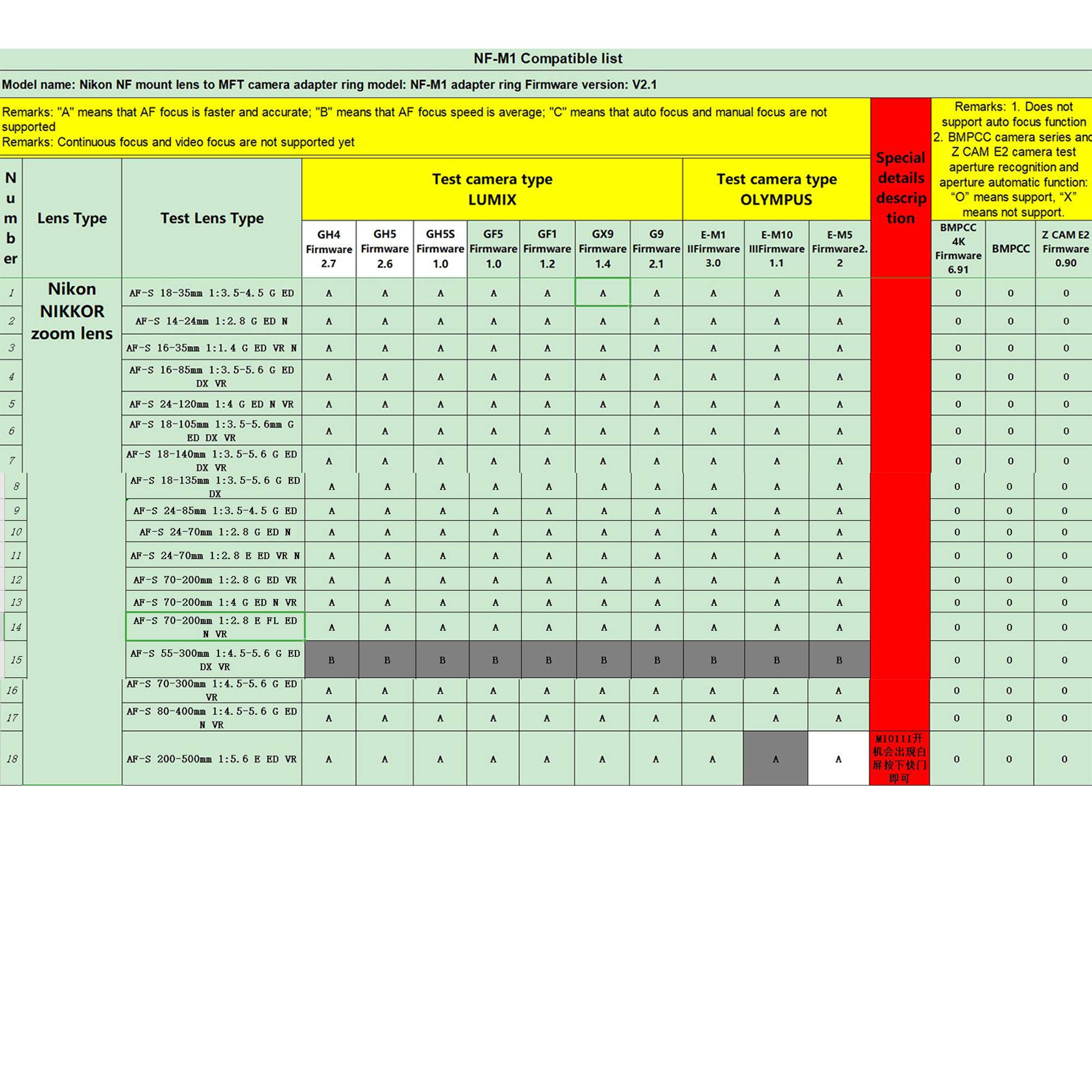Select the AF-S 70-200mm 1:2.8 E FL ED cell
This screenshot has width=1092, height=1092.
pyautogui.click(x=215, y=627)
